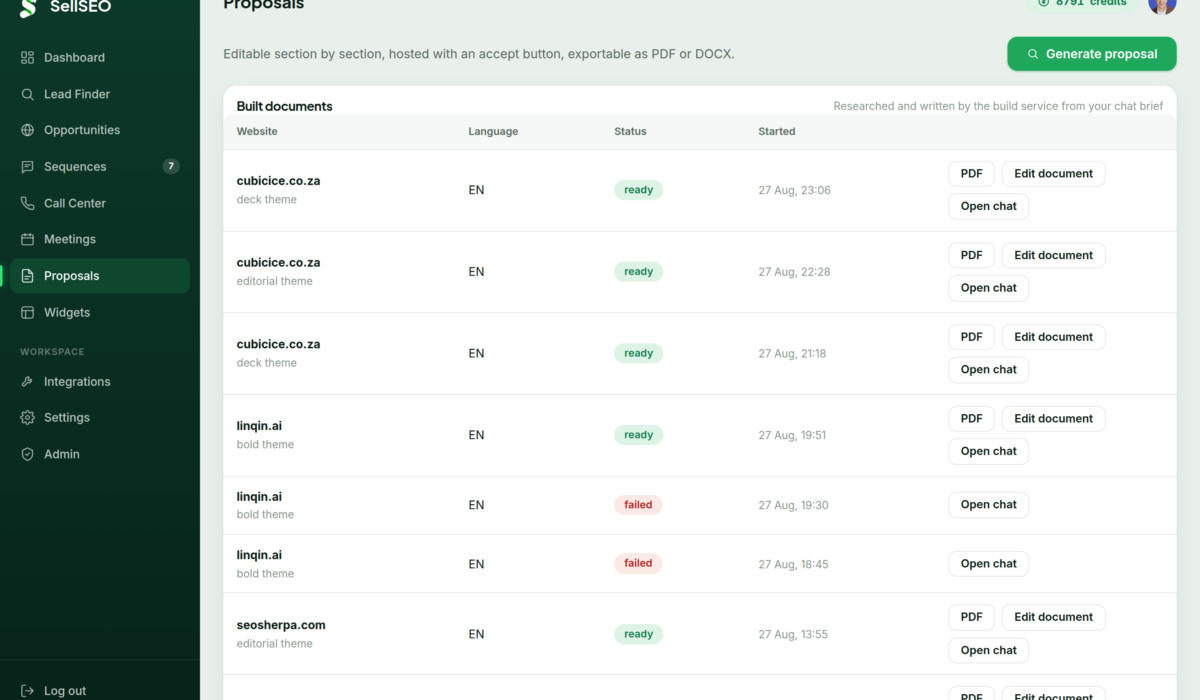Open chat for cubicice.co.za 21:18 proposal

click(988, 370)
